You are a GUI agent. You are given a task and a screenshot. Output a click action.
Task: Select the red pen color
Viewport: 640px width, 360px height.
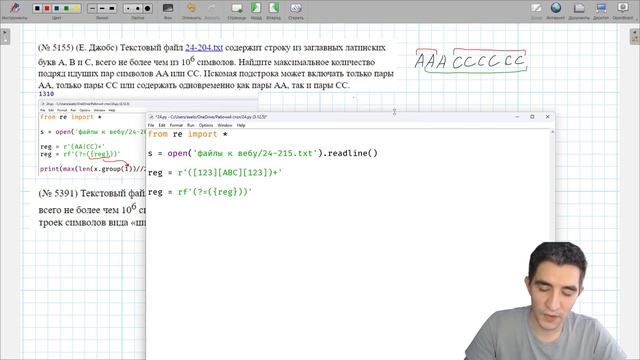47,8
